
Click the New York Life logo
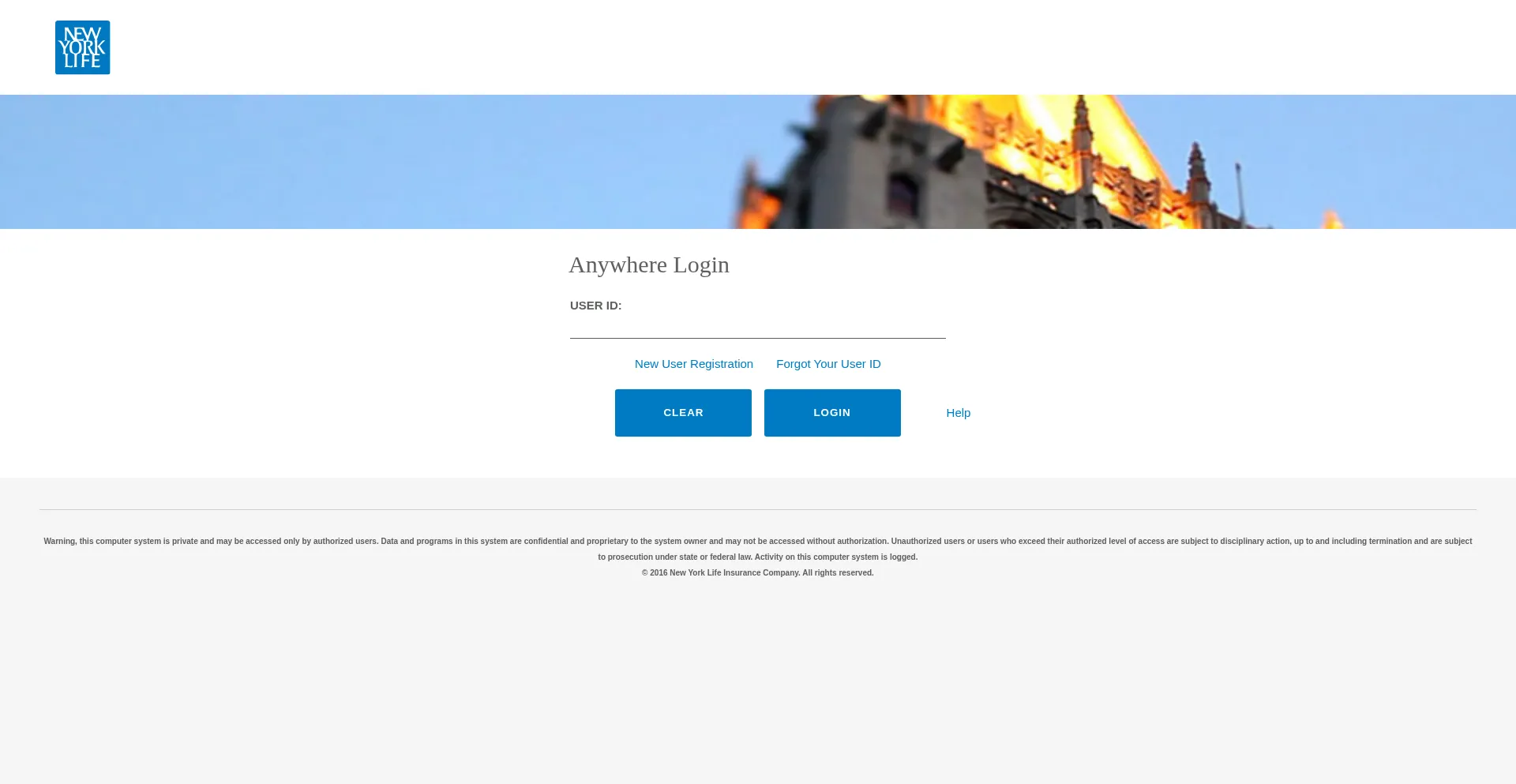82,47
